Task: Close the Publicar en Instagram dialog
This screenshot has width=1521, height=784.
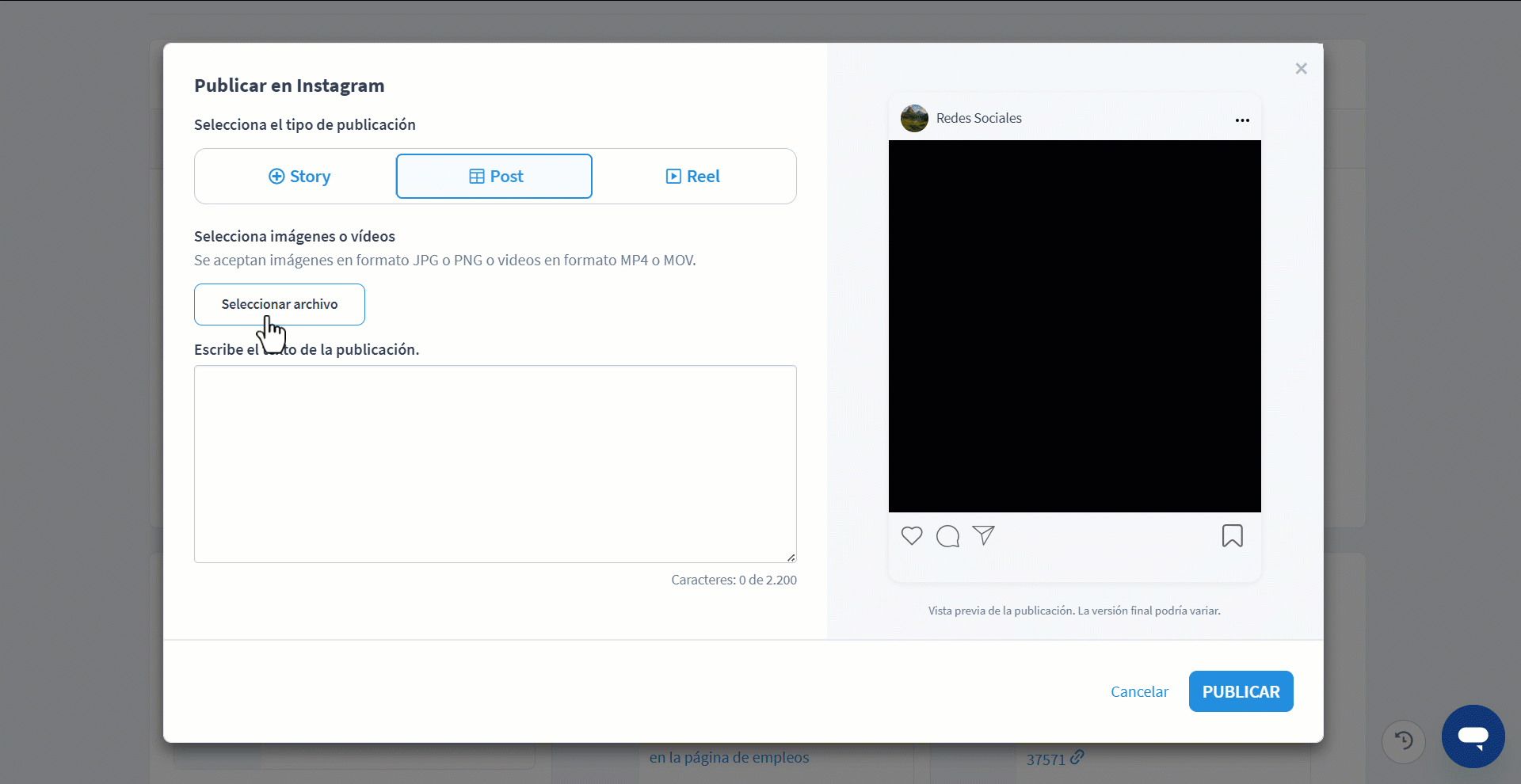Action: click(1301, 69)
